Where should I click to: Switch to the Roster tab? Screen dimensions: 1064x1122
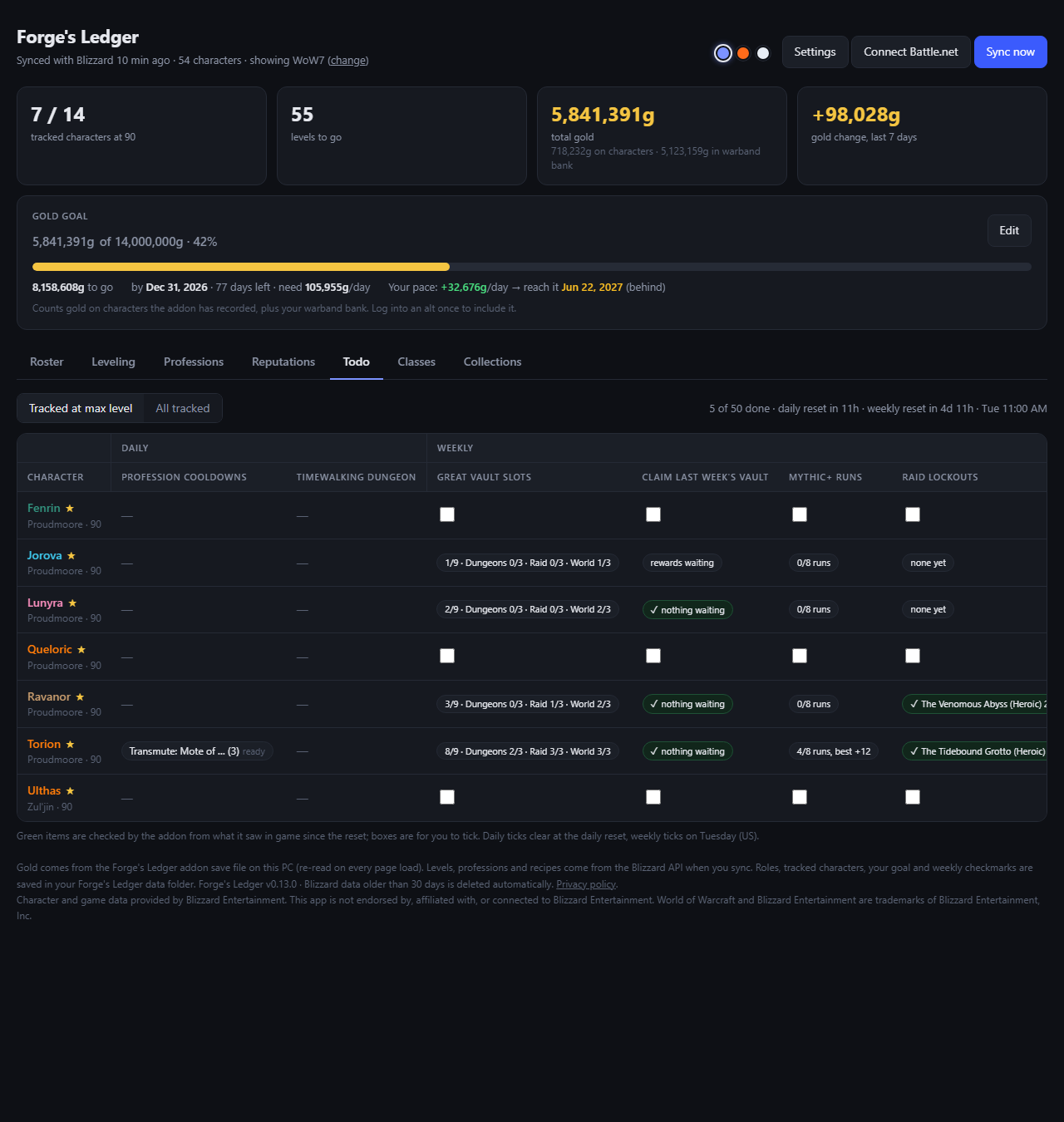click(x=47, y=362)
